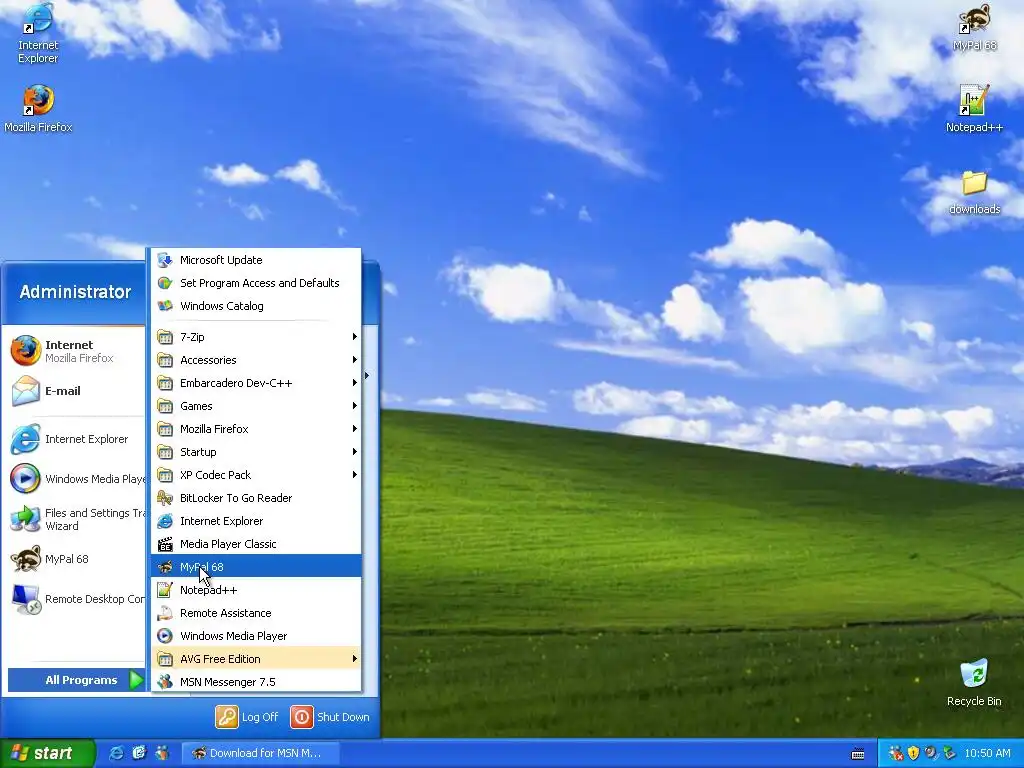Launch highlighted MyPal 68 in programs list
The image size is (1024, 768).
tap(256, 567)
